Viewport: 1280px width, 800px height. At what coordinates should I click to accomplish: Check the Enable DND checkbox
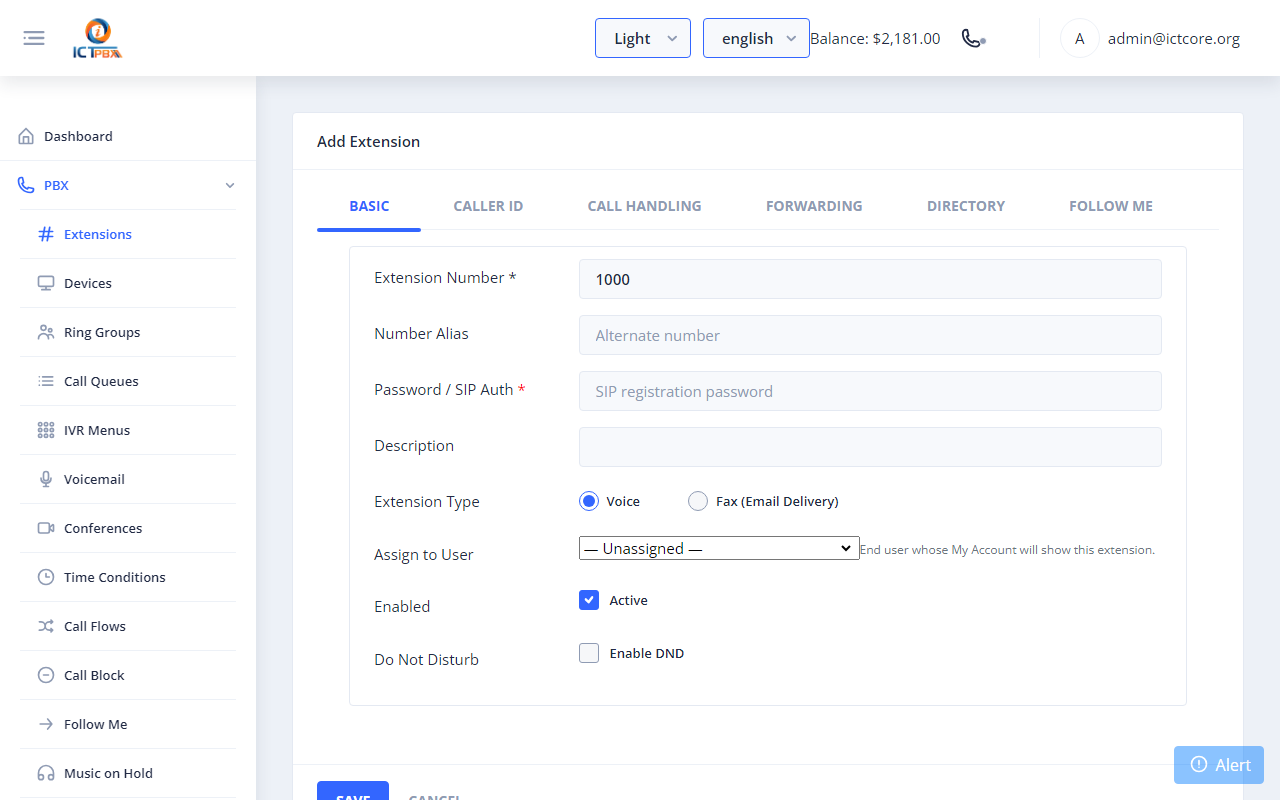(589, 653)
